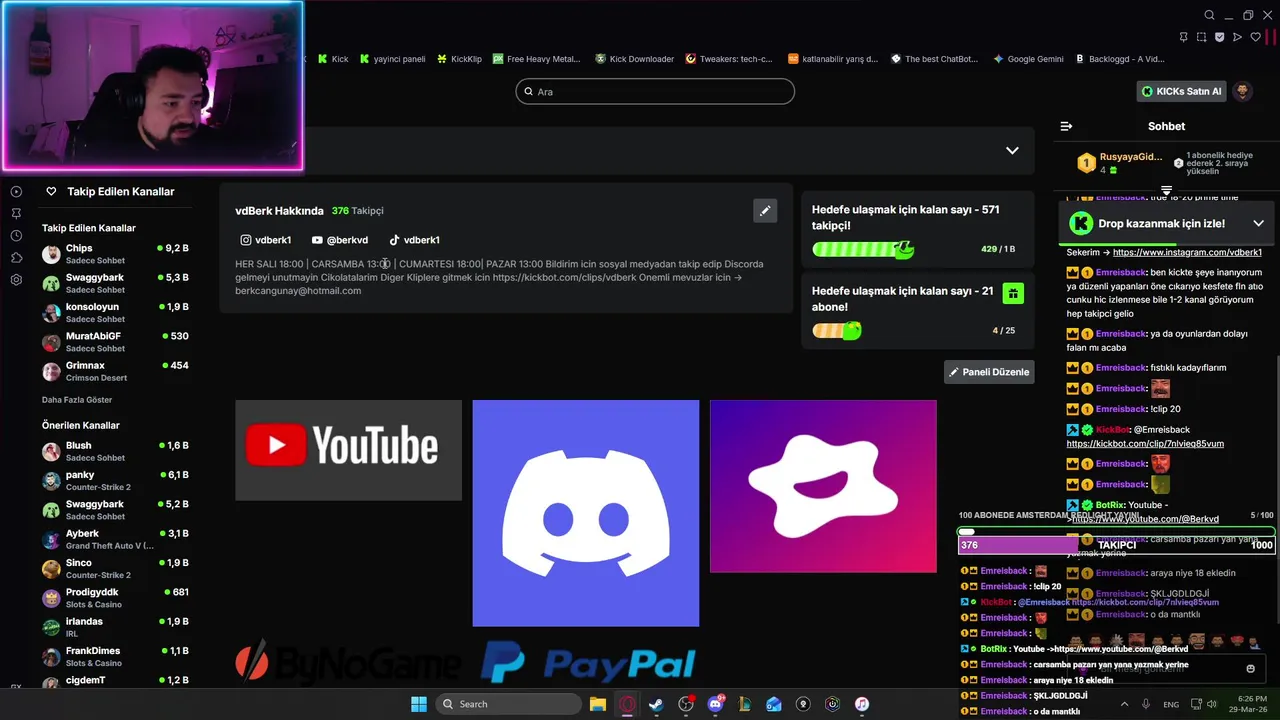Screen dimensions: 1280x720
Task: Click the pin icon in left sidebar
Action: (x=16, y=213)
